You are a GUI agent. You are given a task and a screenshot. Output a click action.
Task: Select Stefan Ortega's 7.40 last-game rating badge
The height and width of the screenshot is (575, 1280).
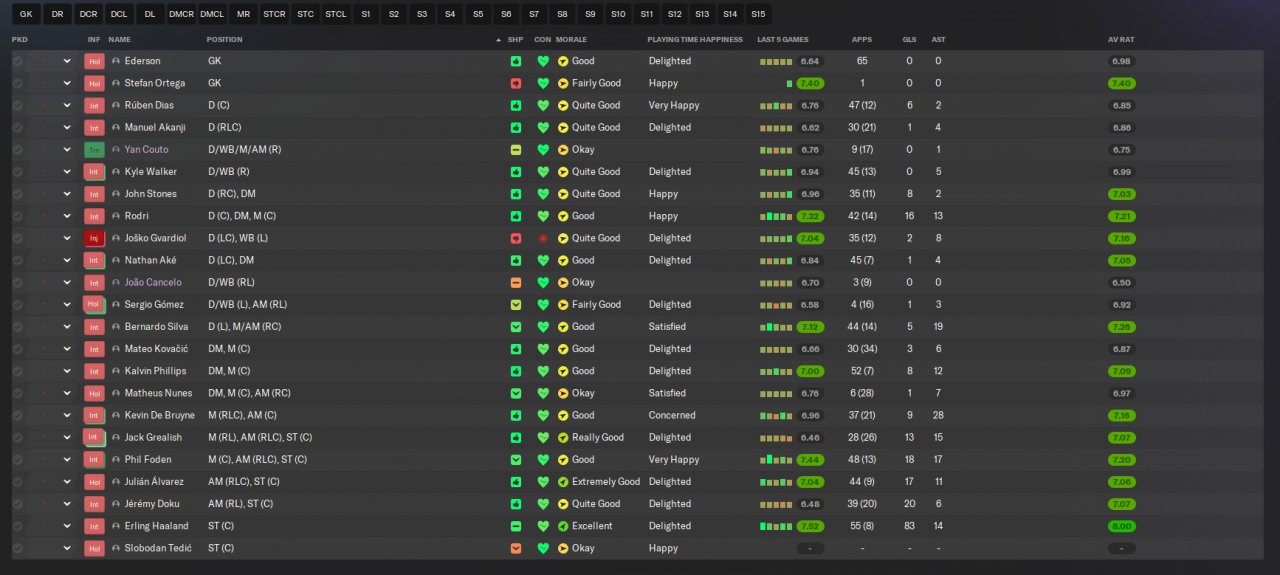click(810, 83)
